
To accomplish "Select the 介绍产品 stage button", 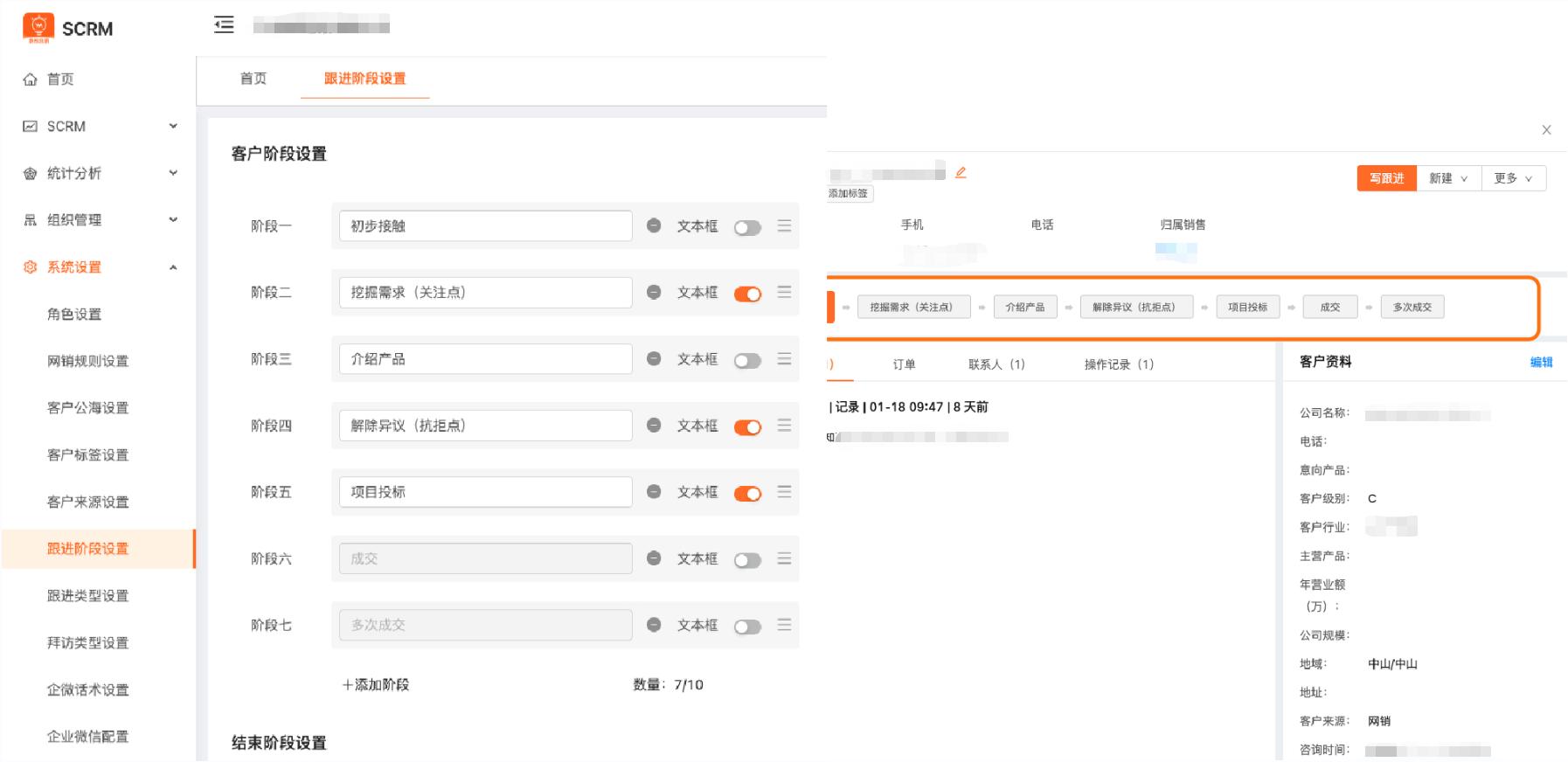I will tap(1025, 308).
